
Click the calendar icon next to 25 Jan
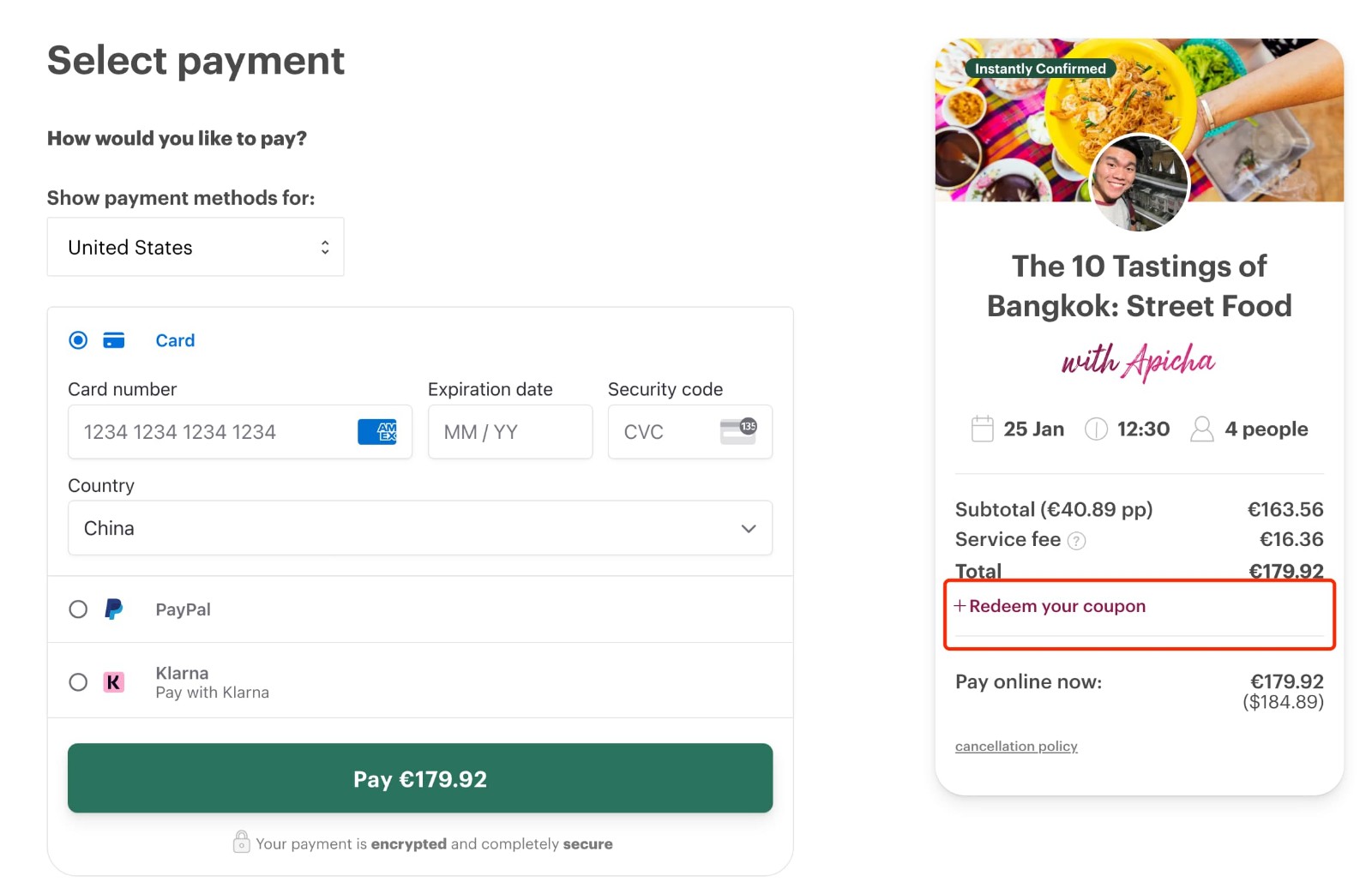[x=981, y=429]
